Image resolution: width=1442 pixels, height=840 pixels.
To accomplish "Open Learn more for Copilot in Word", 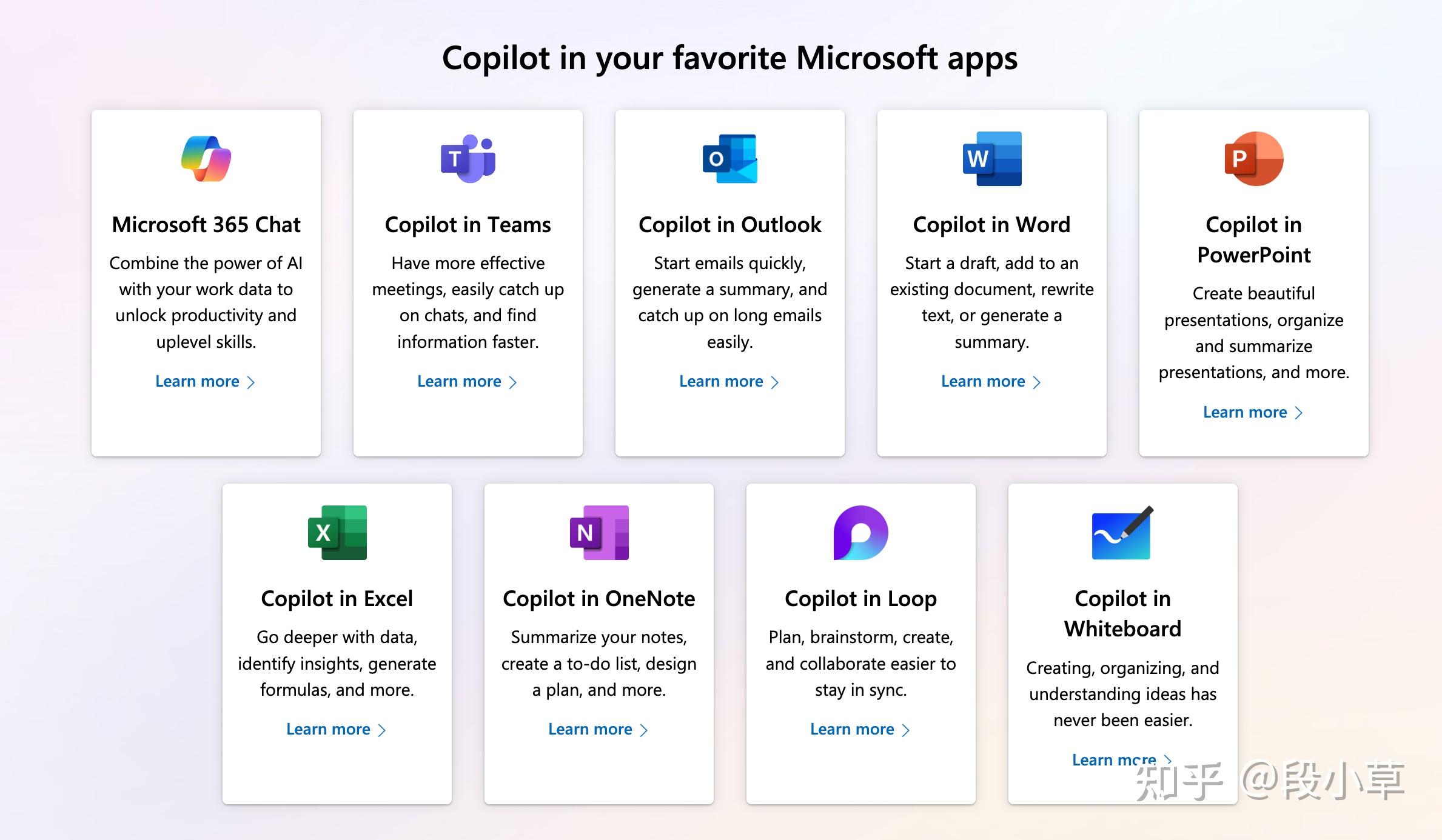I will 983,381.
